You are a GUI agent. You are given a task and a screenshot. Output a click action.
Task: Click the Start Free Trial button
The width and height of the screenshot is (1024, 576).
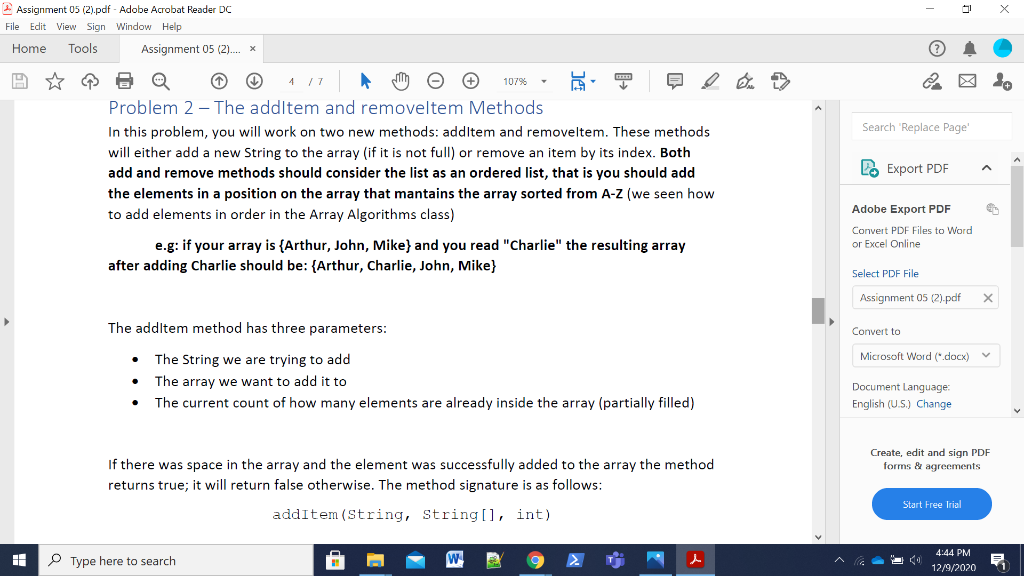tap(931, 504)
